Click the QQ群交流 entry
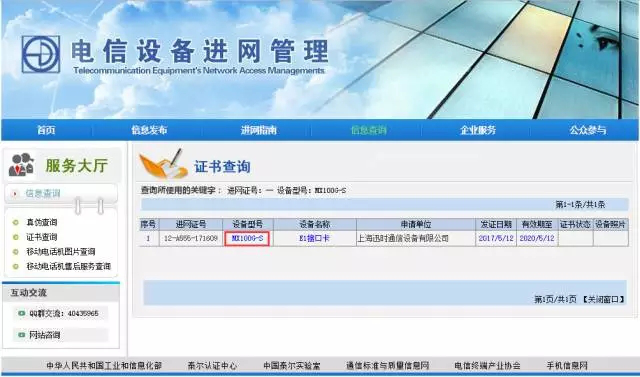This screenshot has width=640, height=377. point(64,313)
